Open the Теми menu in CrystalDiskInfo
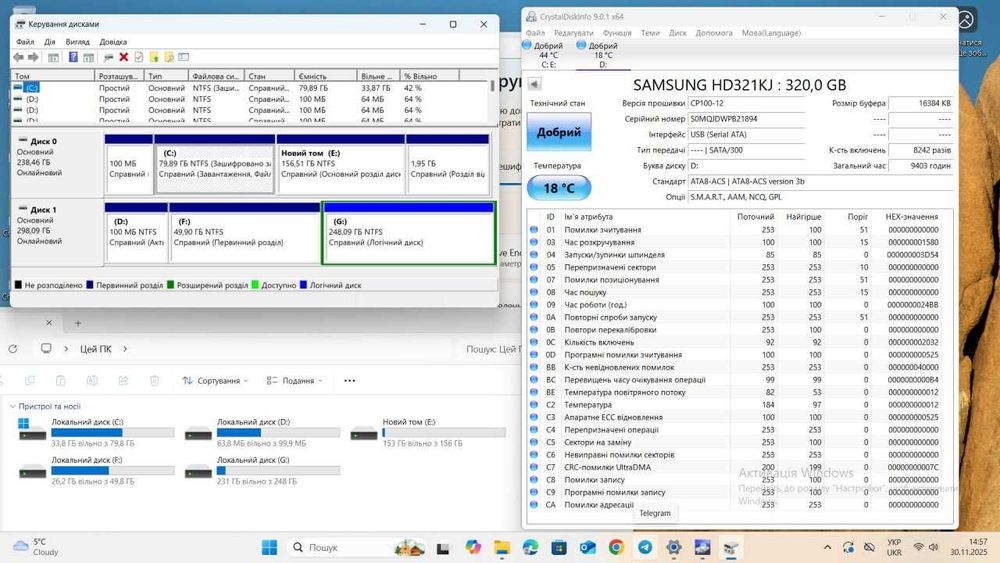The image size is (1000, 563). click(x=650, y=33)
